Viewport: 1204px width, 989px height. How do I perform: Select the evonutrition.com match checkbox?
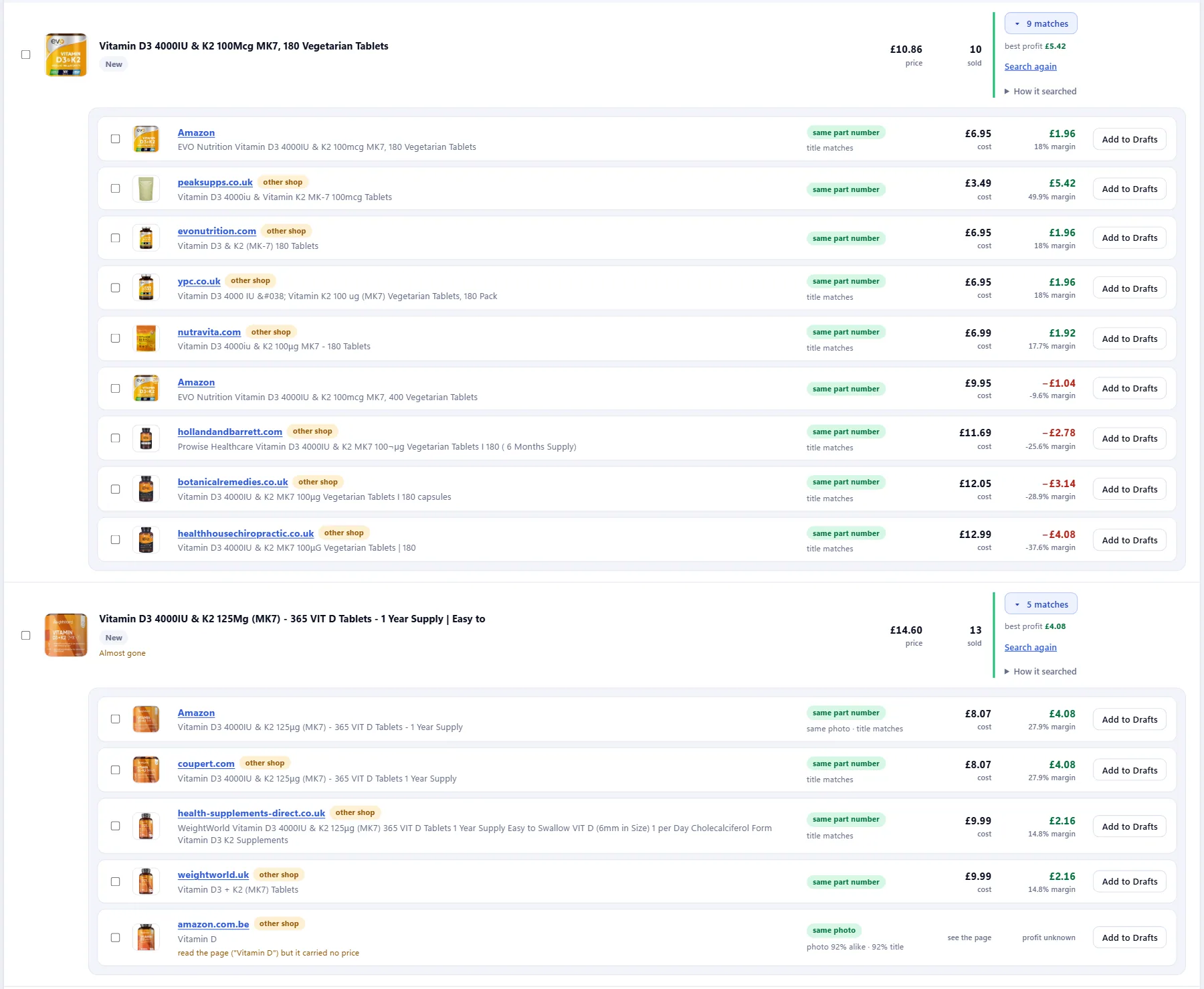coord(116,238)
